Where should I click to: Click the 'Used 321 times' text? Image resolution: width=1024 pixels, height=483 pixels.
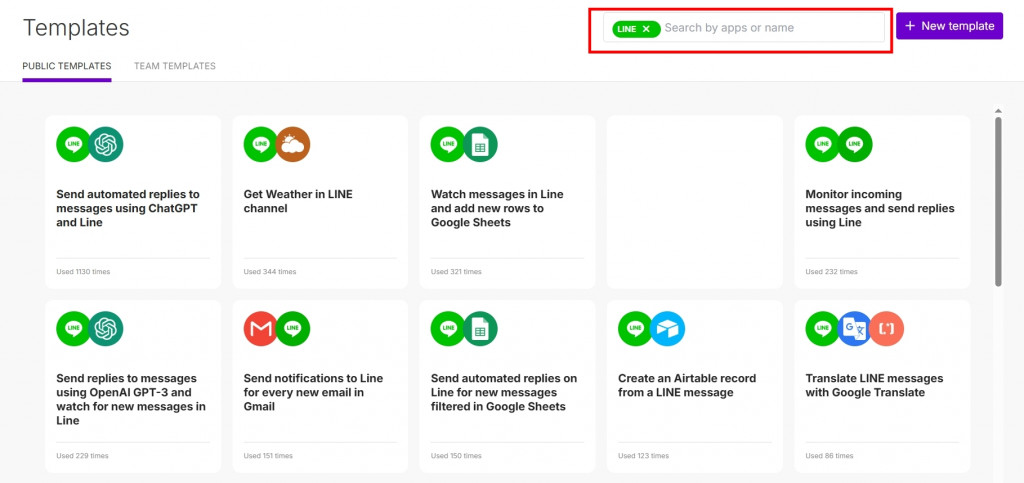click(456, 272)
